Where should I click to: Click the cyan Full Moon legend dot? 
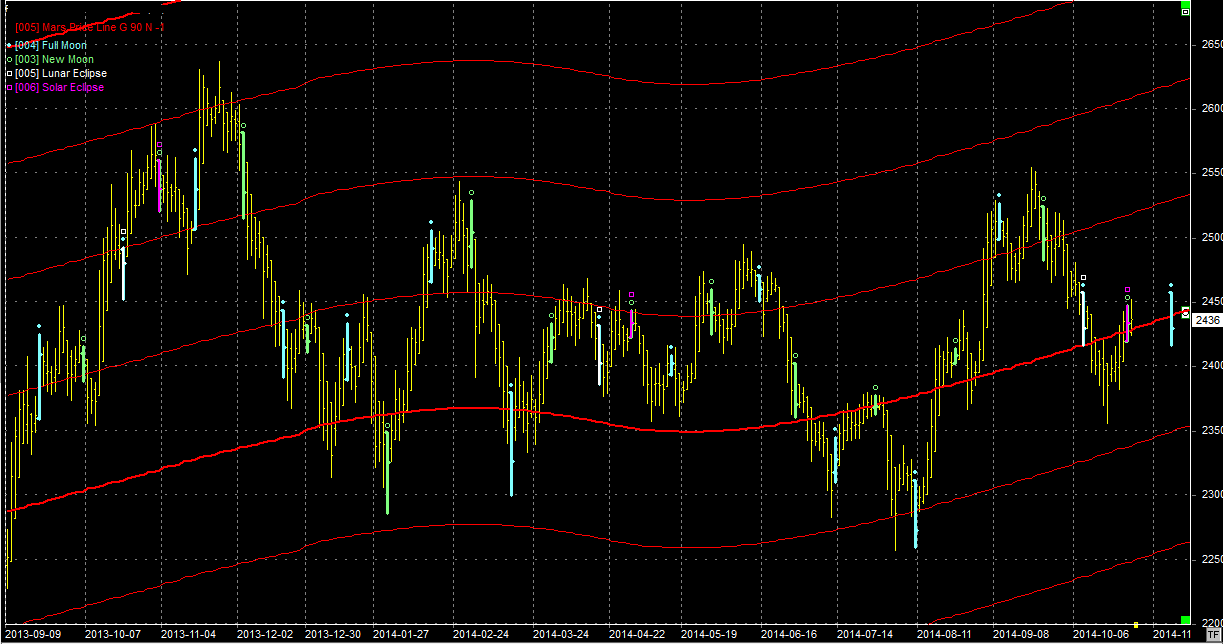point(9,45)
